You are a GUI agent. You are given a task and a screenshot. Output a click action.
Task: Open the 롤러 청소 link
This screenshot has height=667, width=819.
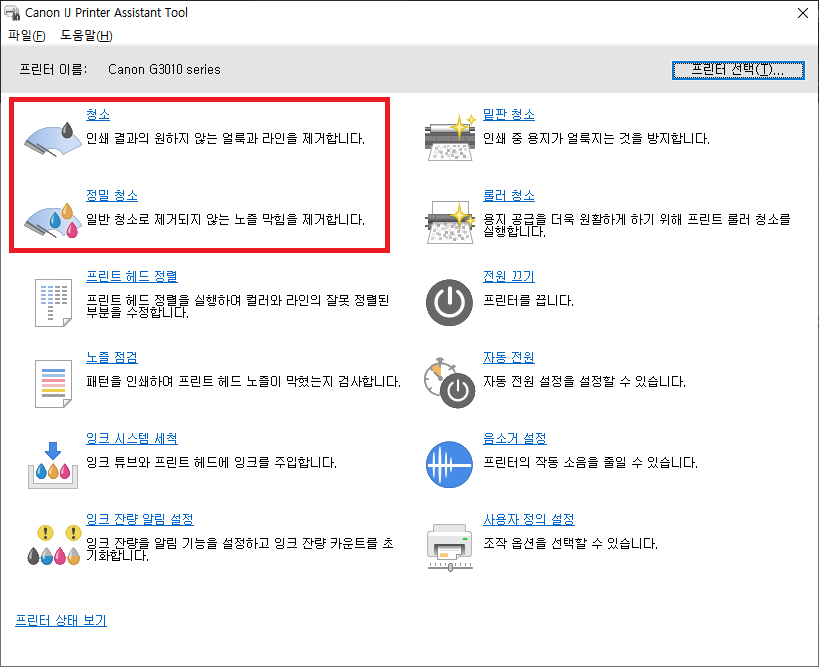509,195
